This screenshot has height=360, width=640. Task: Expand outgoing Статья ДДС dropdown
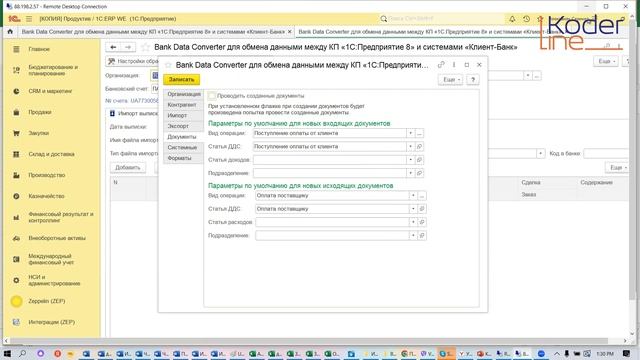[x=413, y=209]
